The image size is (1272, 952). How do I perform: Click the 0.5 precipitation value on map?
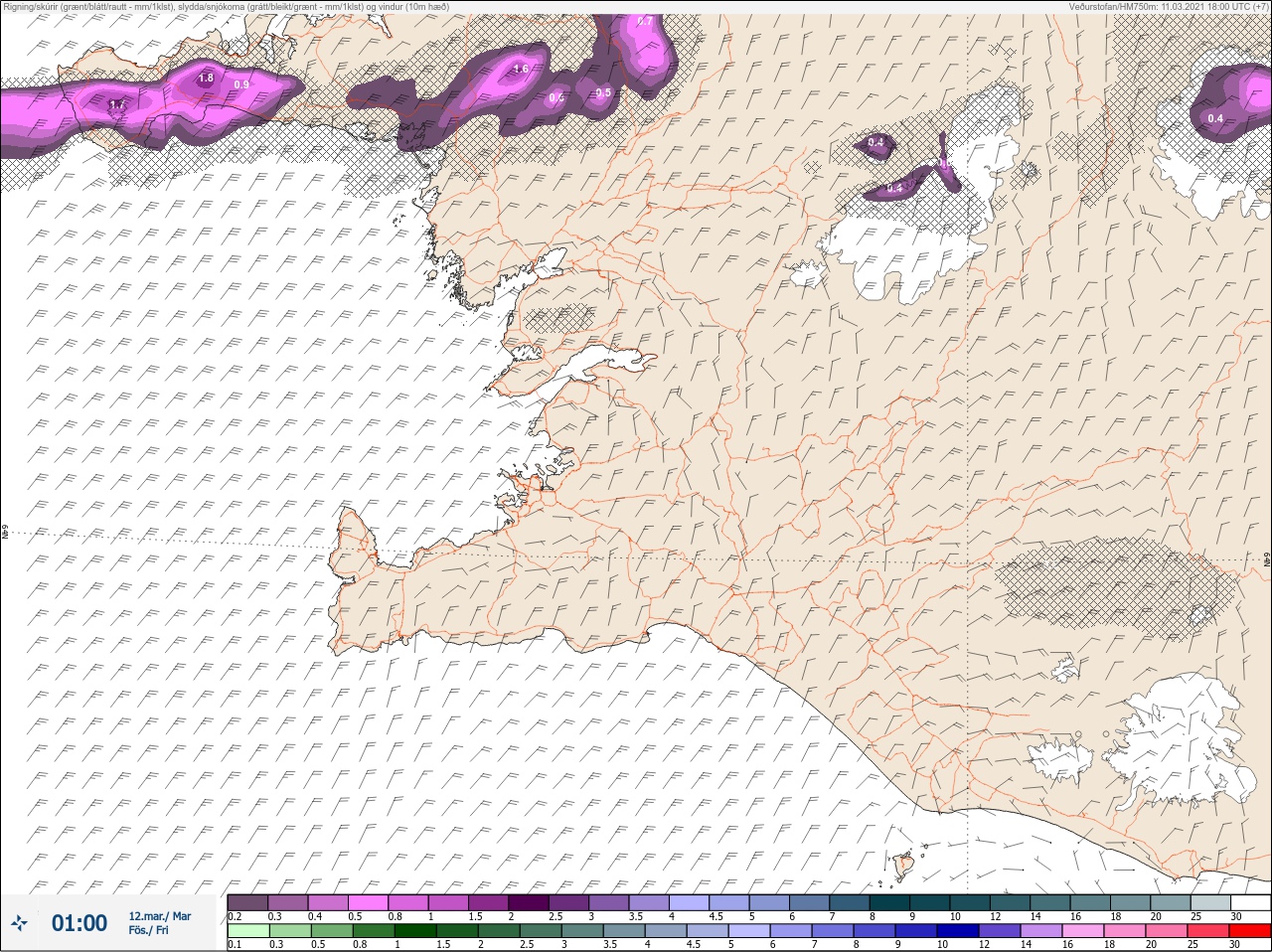tap(603, 93)
